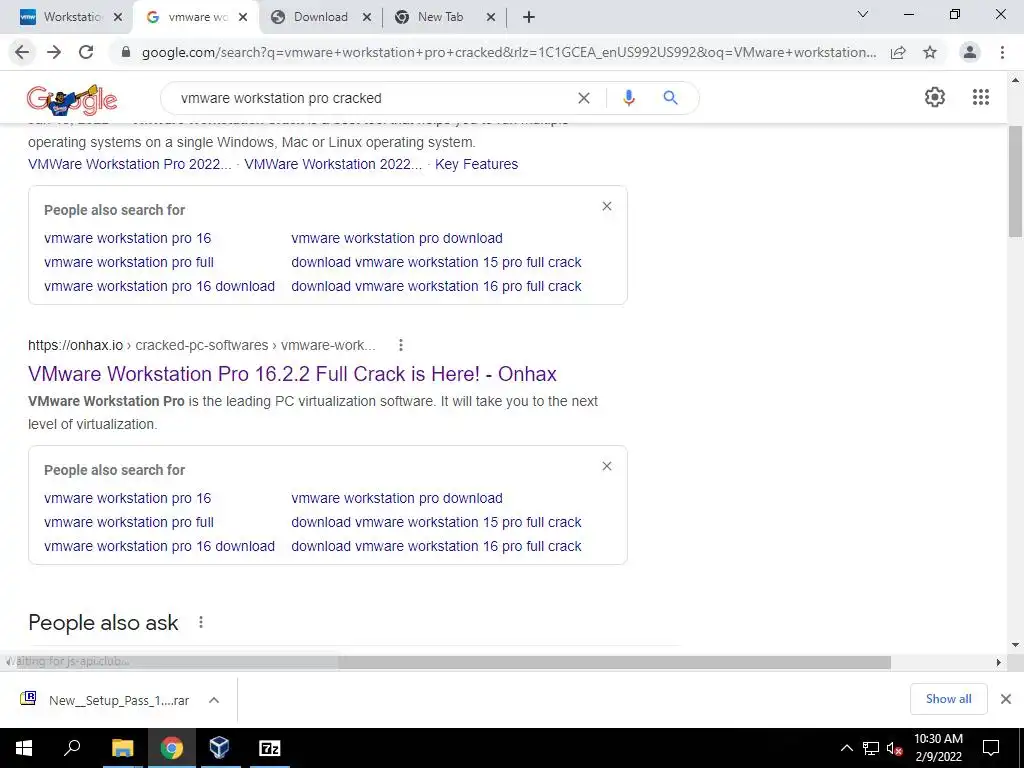Open the Key Features sitelink

click(476, 164)
